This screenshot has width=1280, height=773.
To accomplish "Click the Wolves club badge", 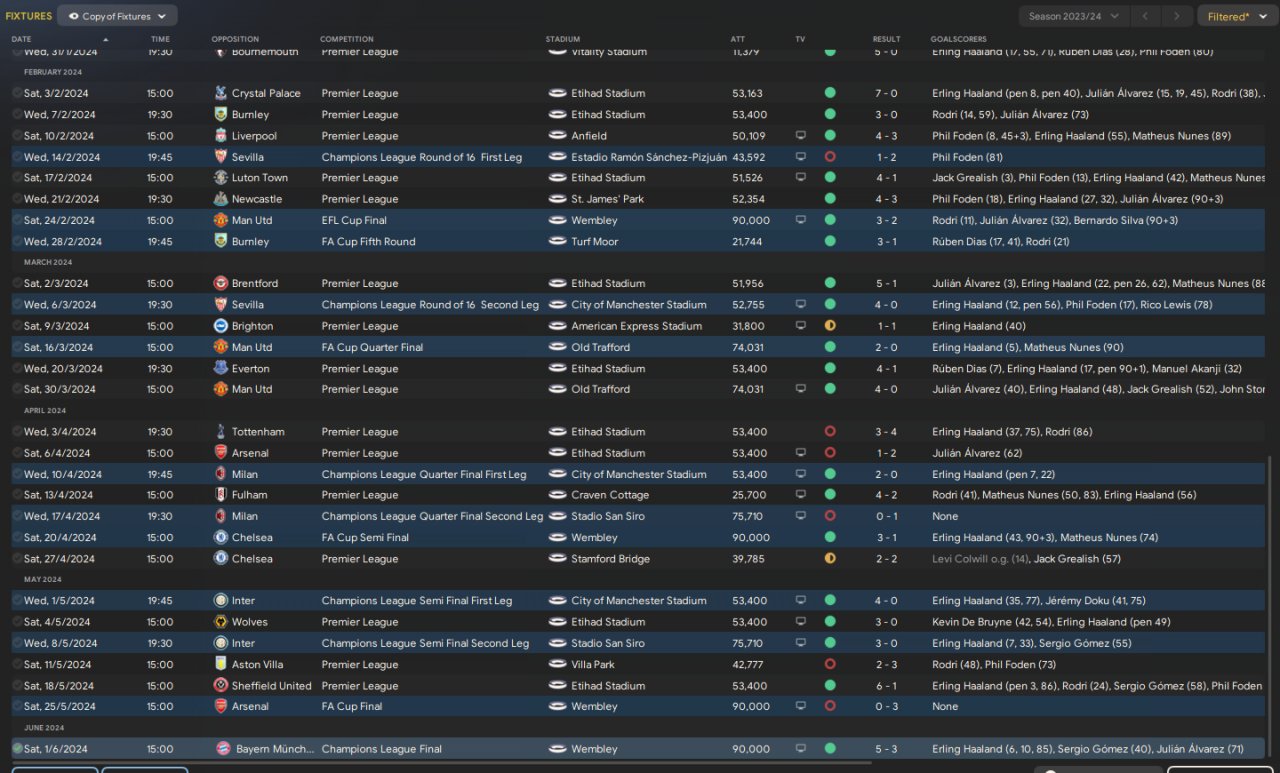I will (220, 622).
